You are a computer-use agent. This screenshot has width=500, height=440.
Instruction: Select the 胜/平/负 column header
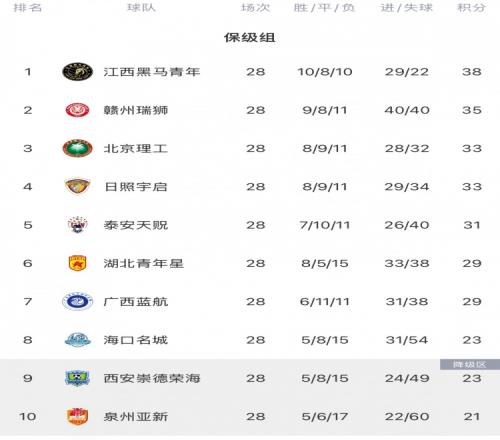(324, 7)
